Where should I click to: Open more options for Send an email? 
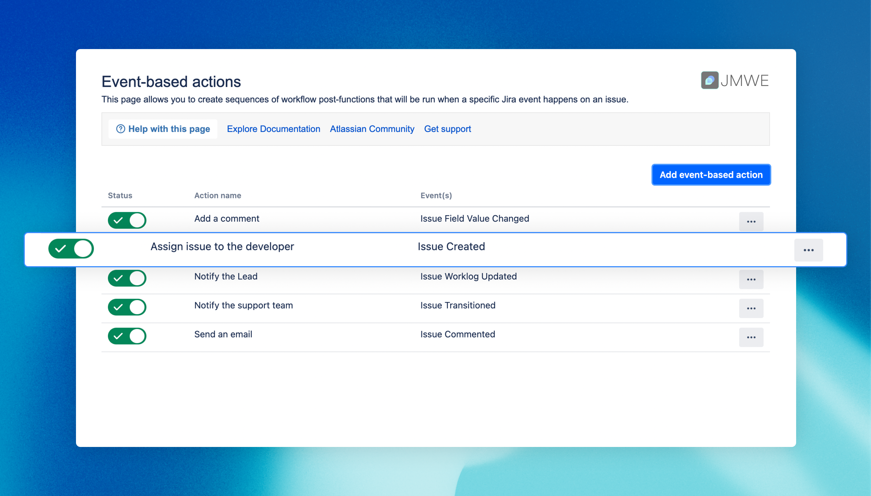(751, 337)
